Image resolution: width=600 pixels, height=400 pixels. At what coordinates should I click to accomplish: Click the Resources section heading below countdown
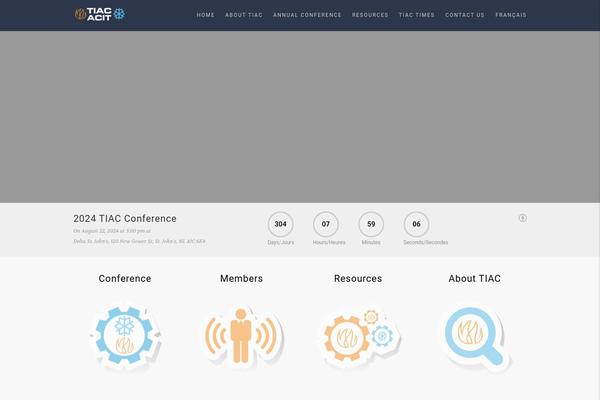(358, 279)
